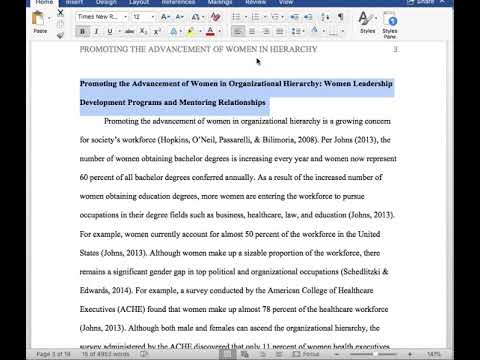
Task: Apply center alignment to text
Action: pyautogui.click(x=252, y=31)
